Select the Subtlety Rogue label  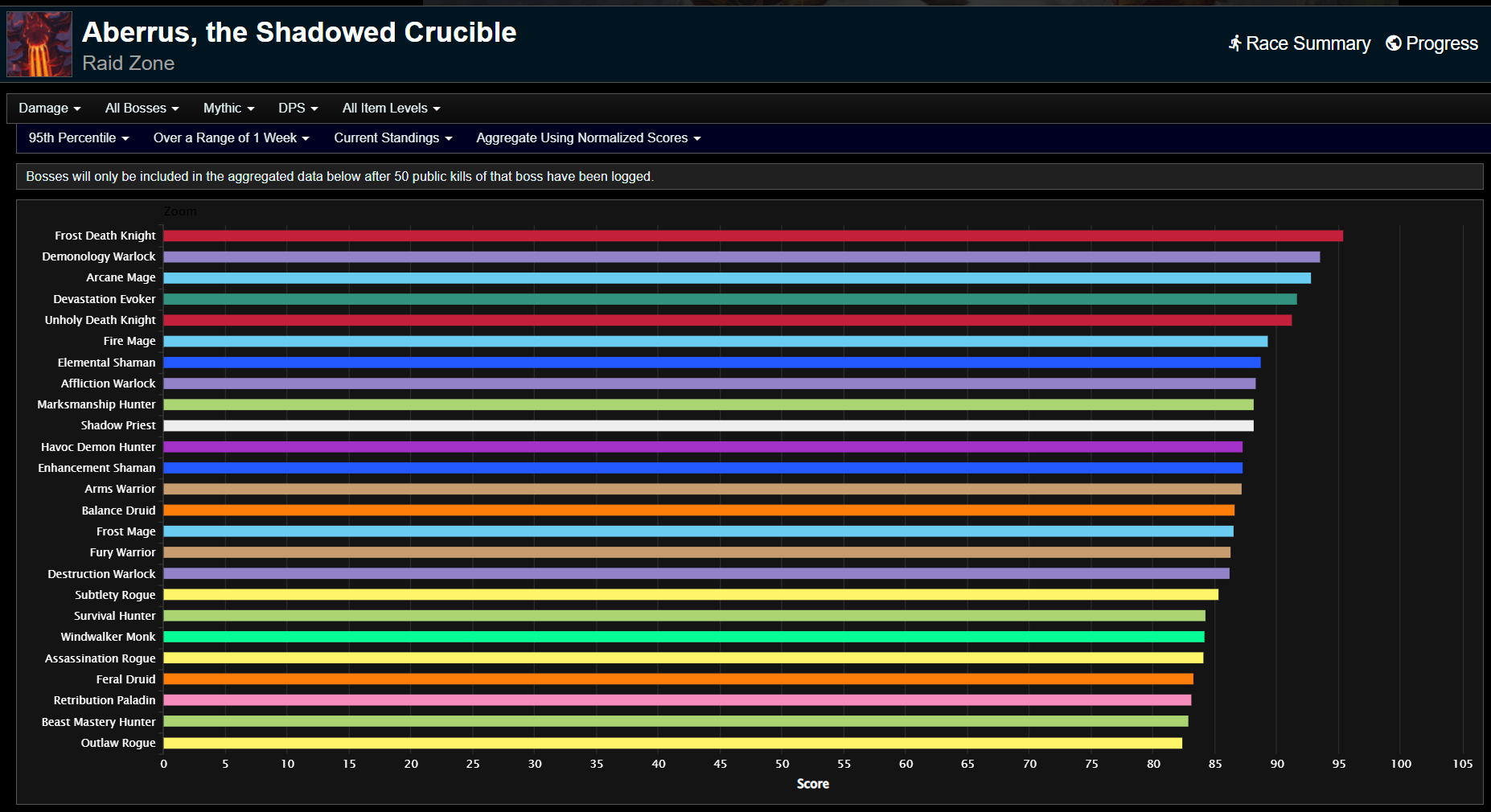(x=115, y=595)
